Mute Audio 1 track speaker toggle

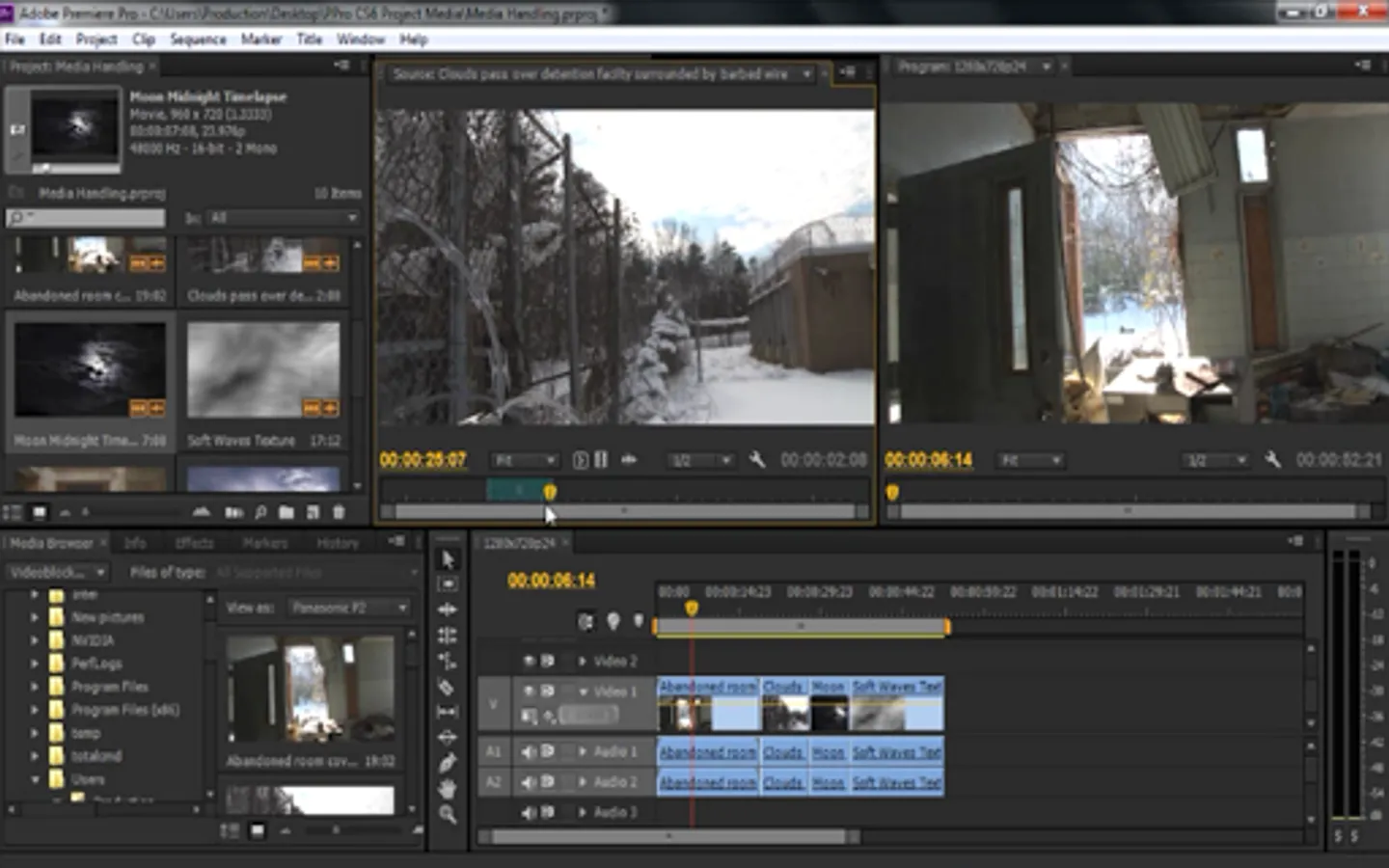[x=529, y=751]
